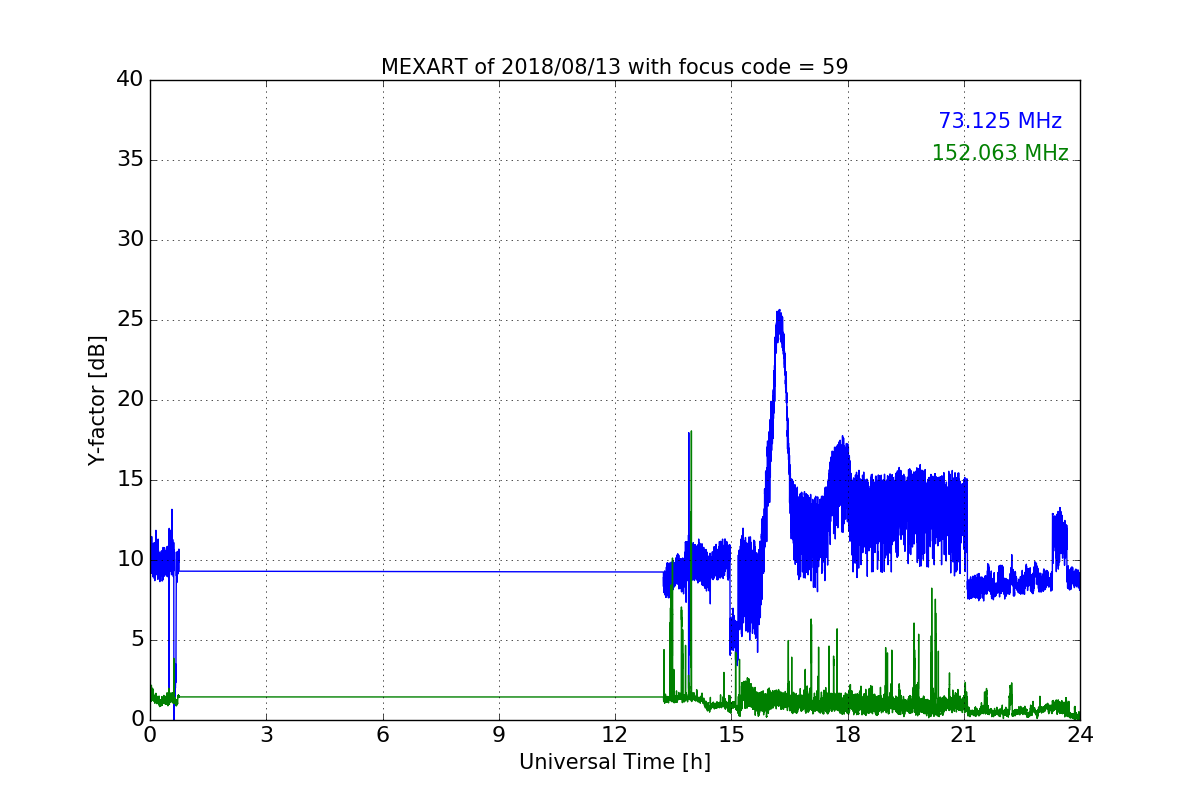Click the x-axis tick label '18'

(848, 734)
